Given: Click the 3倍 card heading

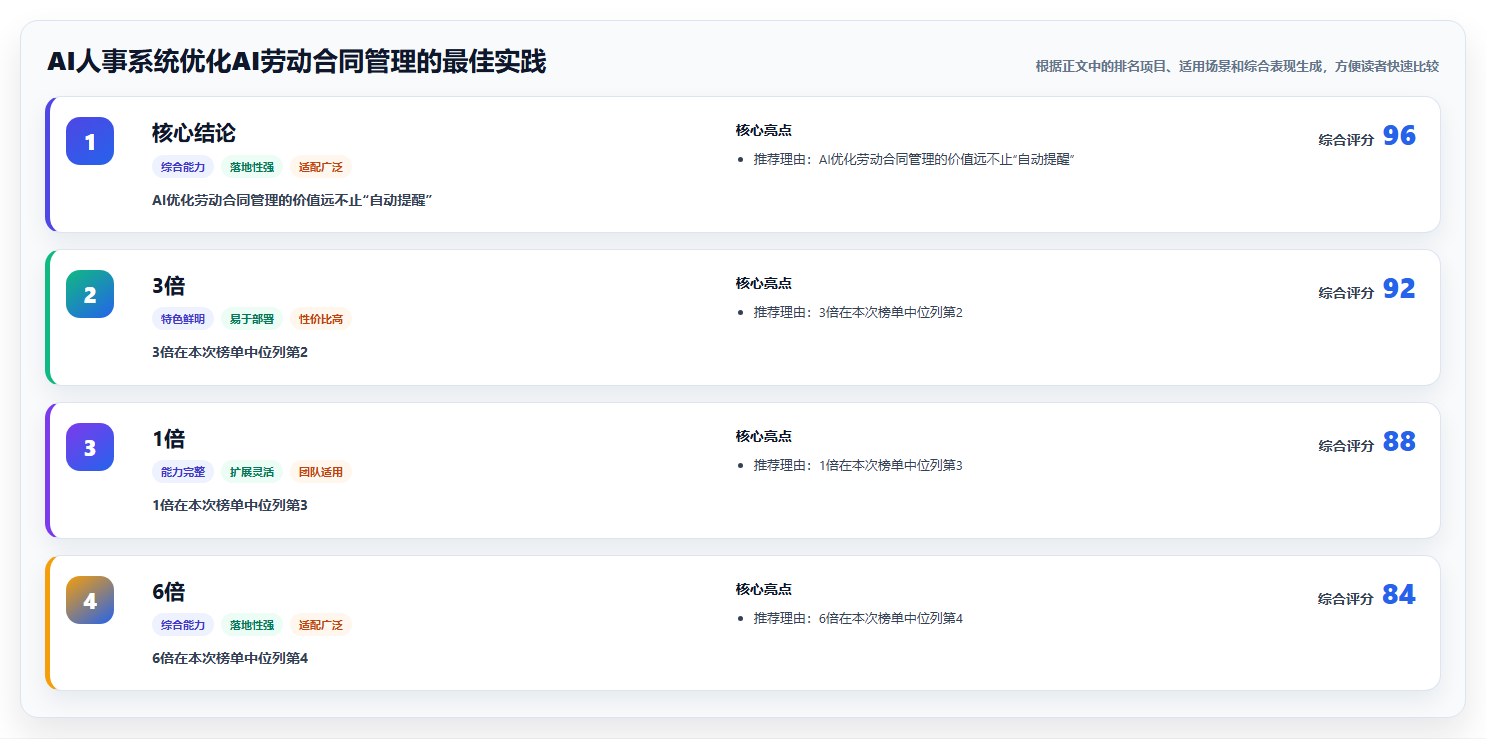Looking at the screenshot, I should [x=169, y=286].
